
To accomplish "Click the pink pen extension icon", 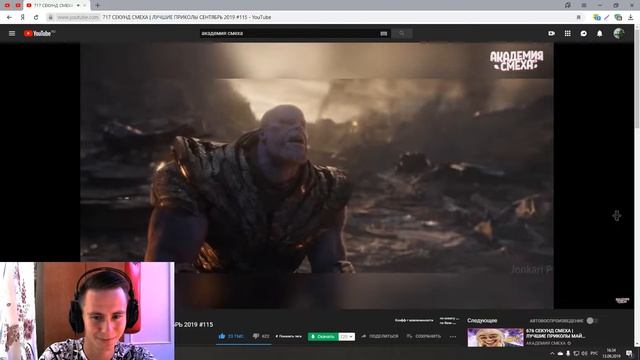I will pos(607,17).
